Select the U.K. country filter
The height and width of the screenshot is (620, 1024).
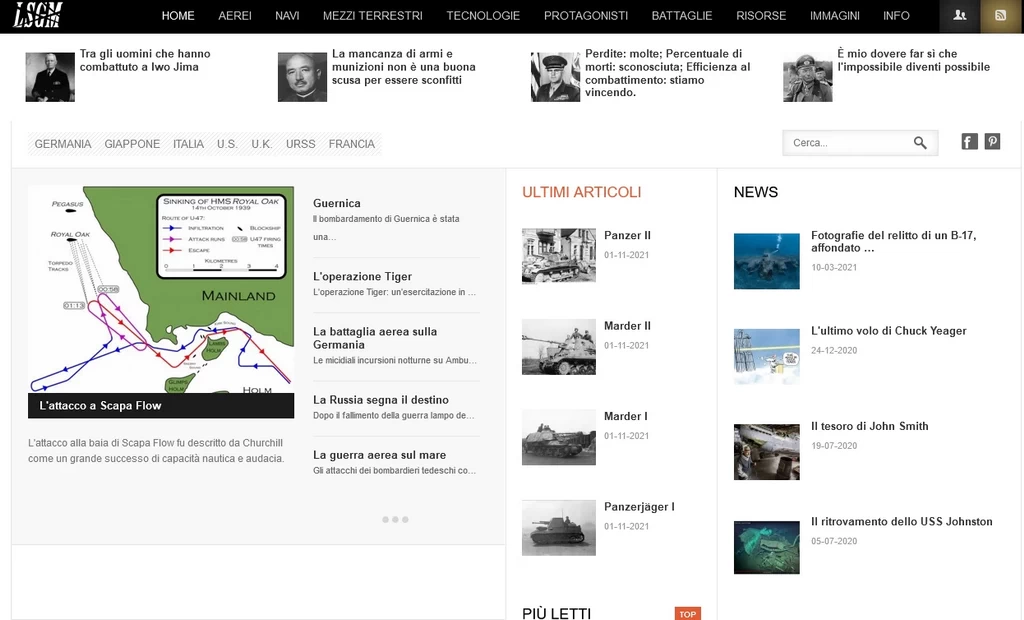tap(262, 144)
